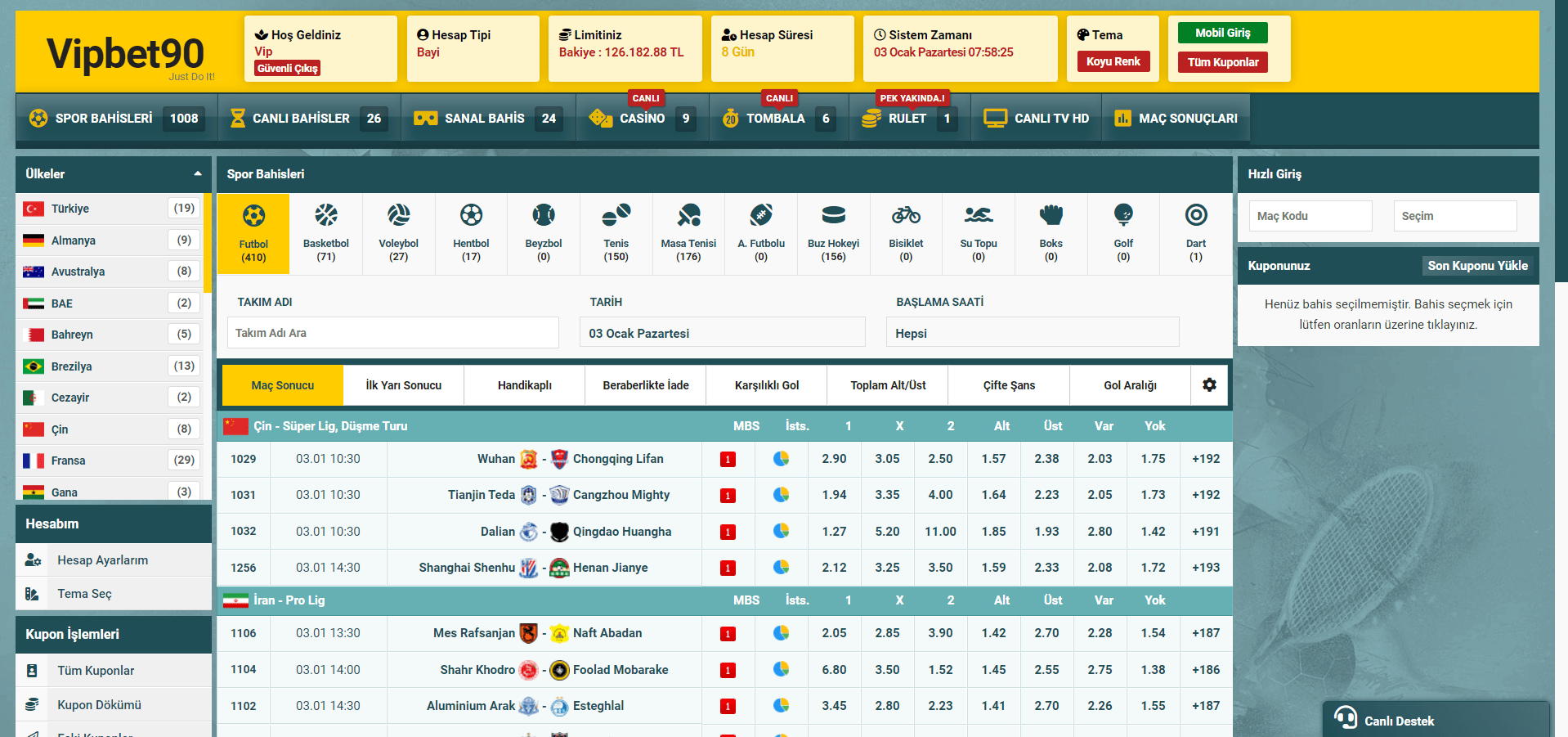The image size is (1568, 737).
Task: Pick odds 6.80 for Shahr Khodro win
Action: click(834, 669)
